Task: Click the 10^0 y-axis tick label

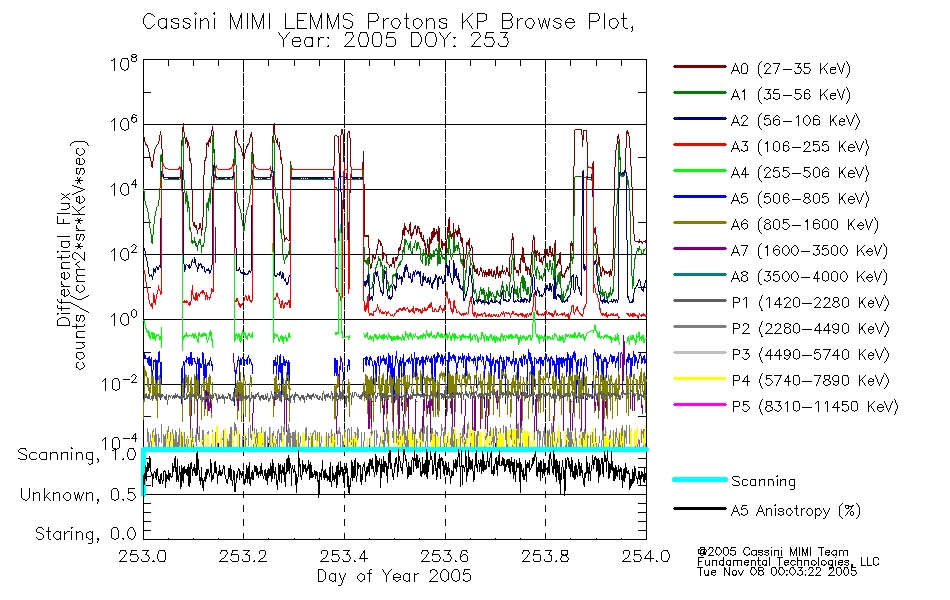Action: pyautogui.click(x=124, y=319)
